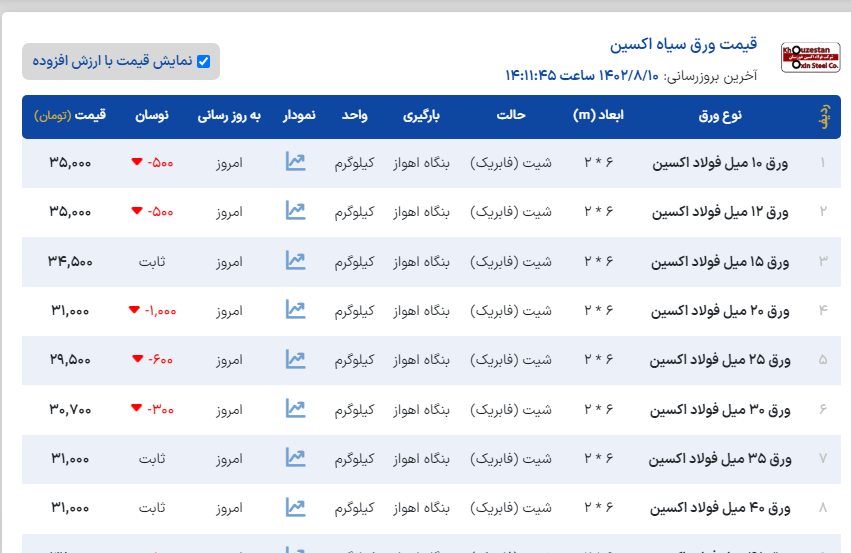Click the قیمت ورق سیاه اکسین title
Screen dimensions: 851x553
point(683,45)
